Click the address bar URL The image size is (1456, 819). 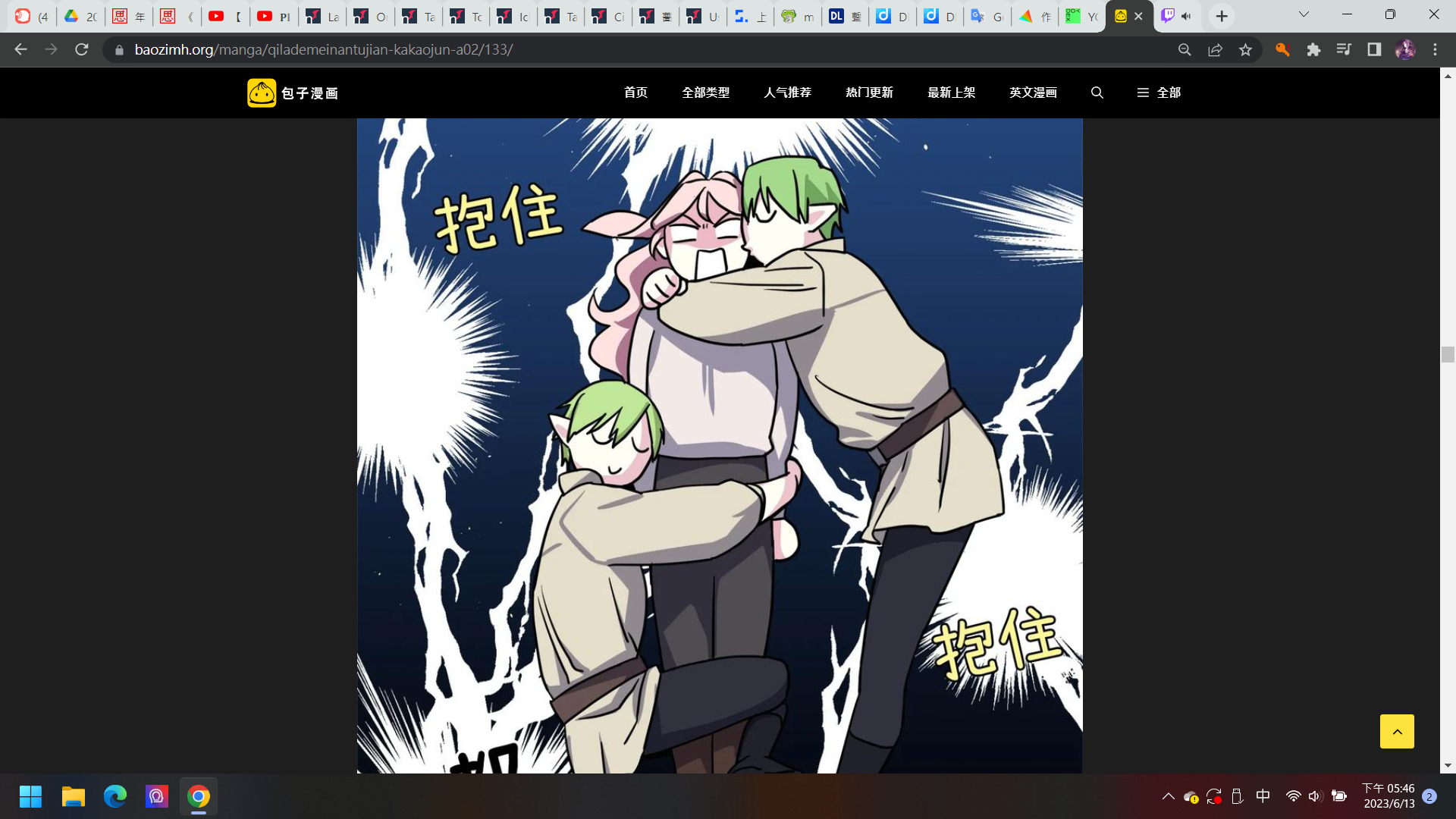pos(324,49)
